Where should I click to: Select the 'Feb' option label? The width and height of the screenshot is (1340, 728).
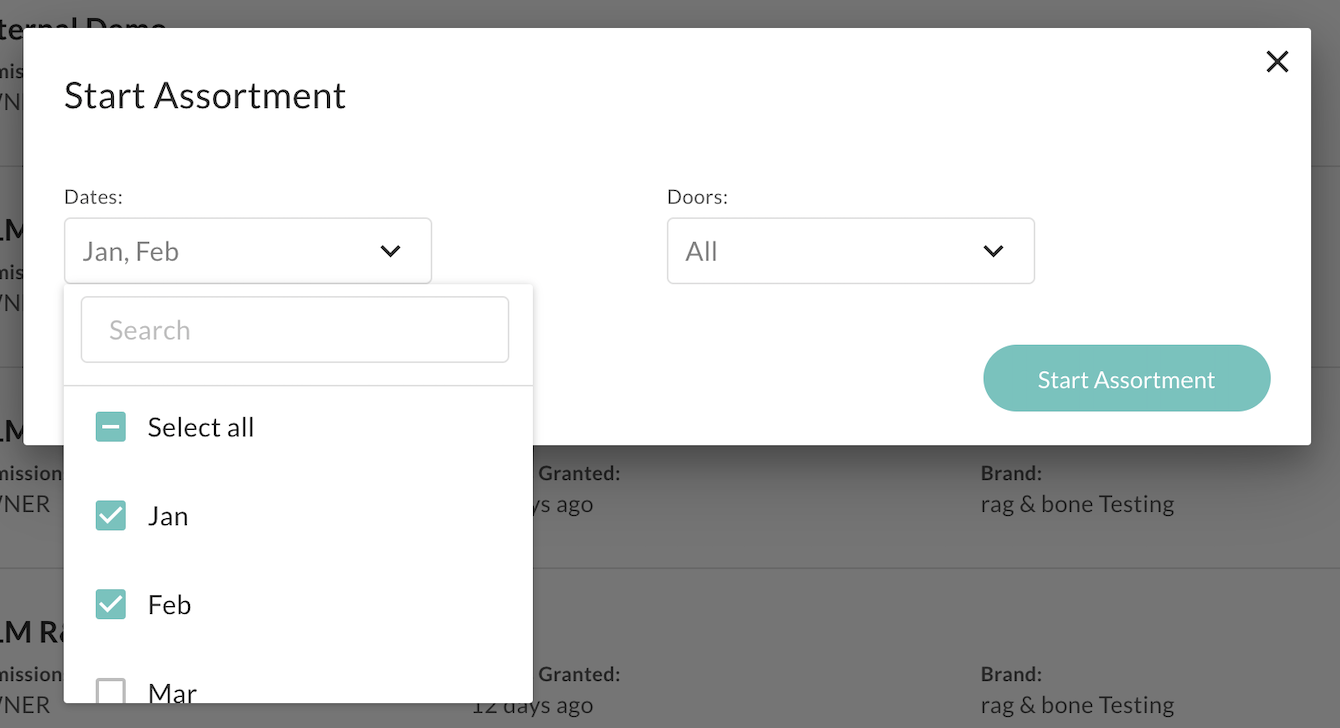(169, 605)
